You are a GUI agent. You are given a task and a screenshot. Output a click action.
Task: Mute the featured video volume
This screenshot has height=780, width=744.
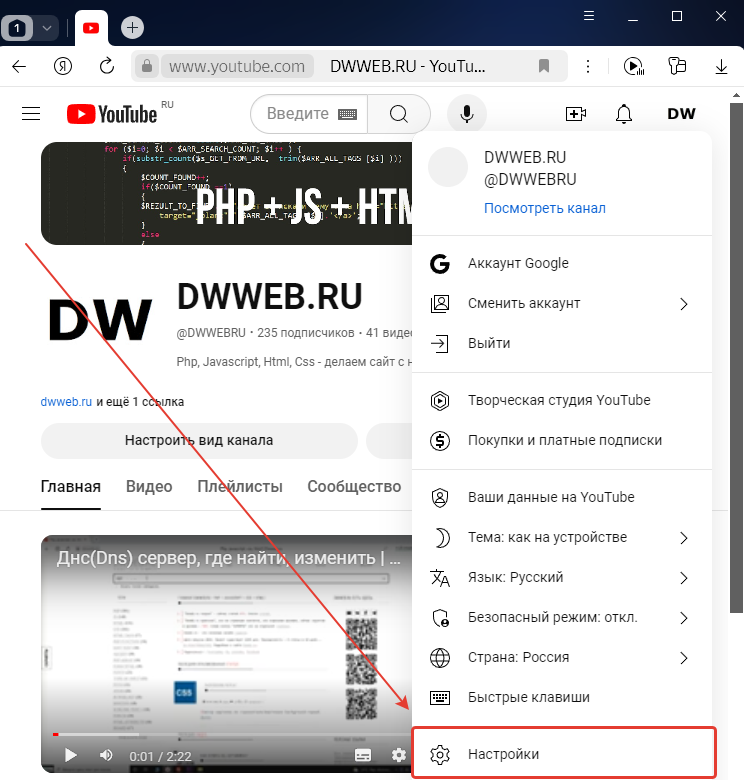pyautogui.click(x=106, y=756)
